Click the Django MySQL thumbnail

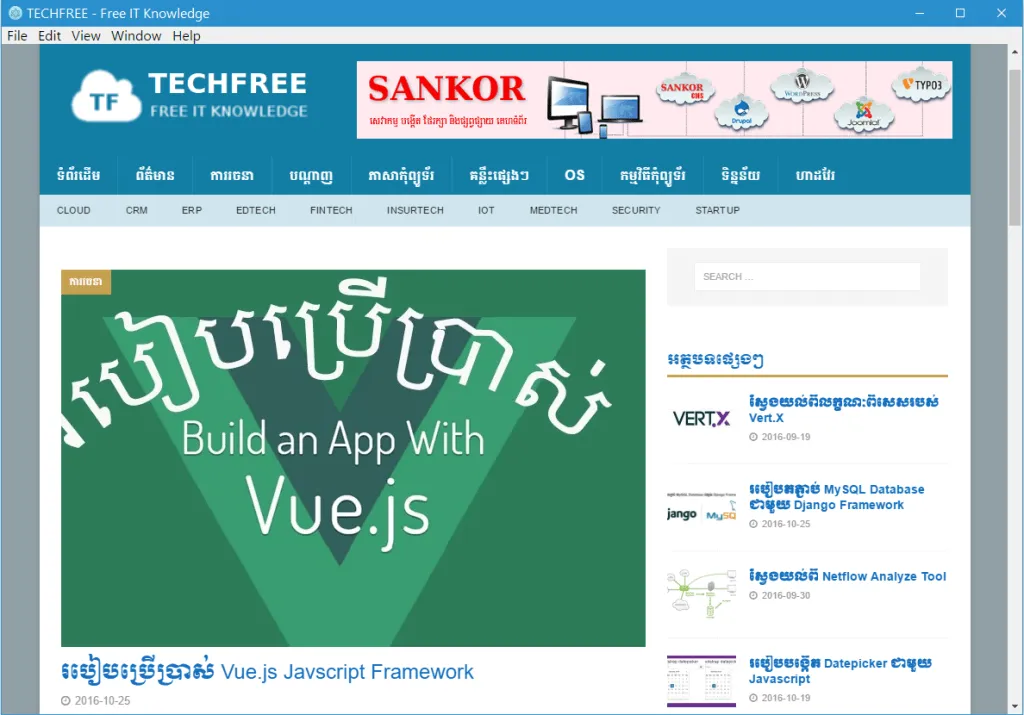coord(701,506)
